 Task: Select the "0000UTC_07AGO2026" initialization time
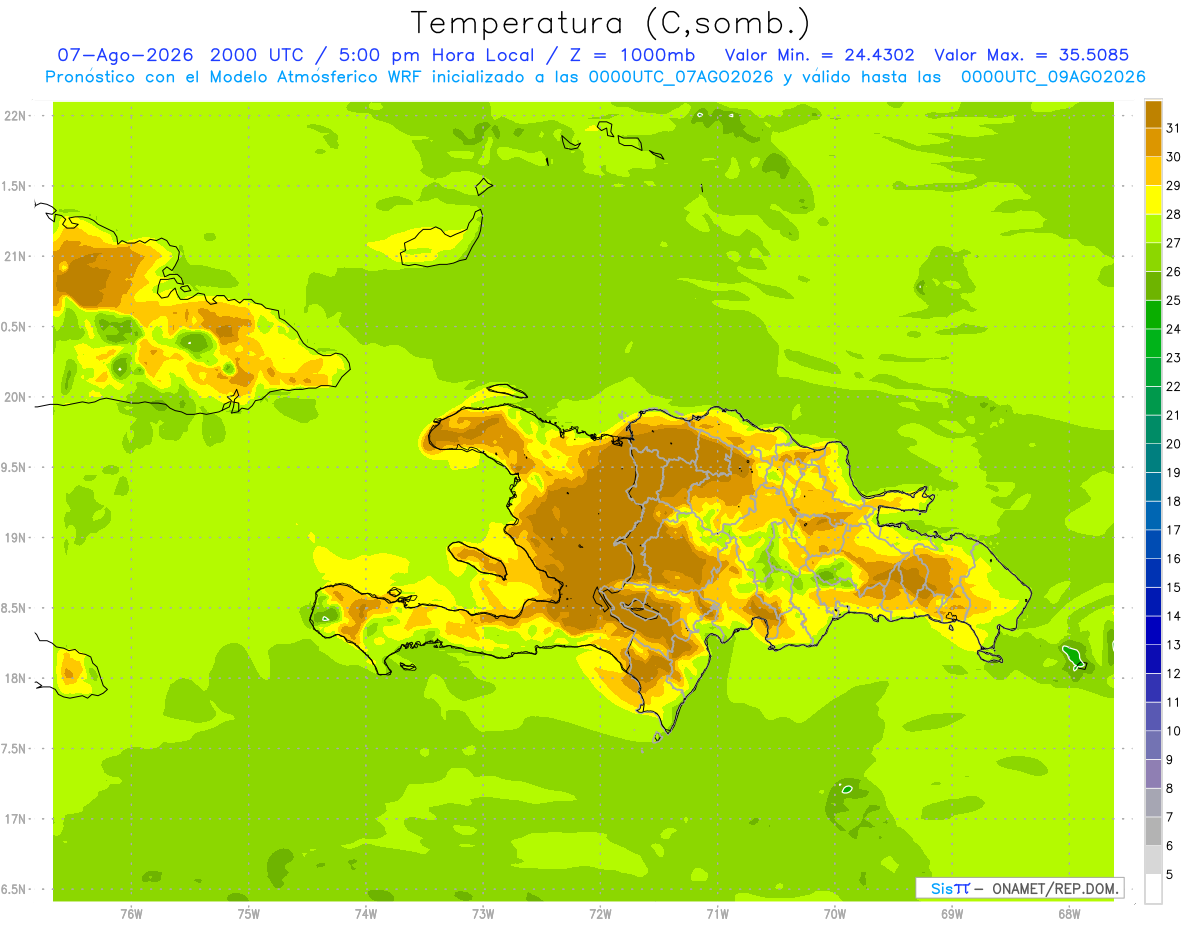click(681, 77)
